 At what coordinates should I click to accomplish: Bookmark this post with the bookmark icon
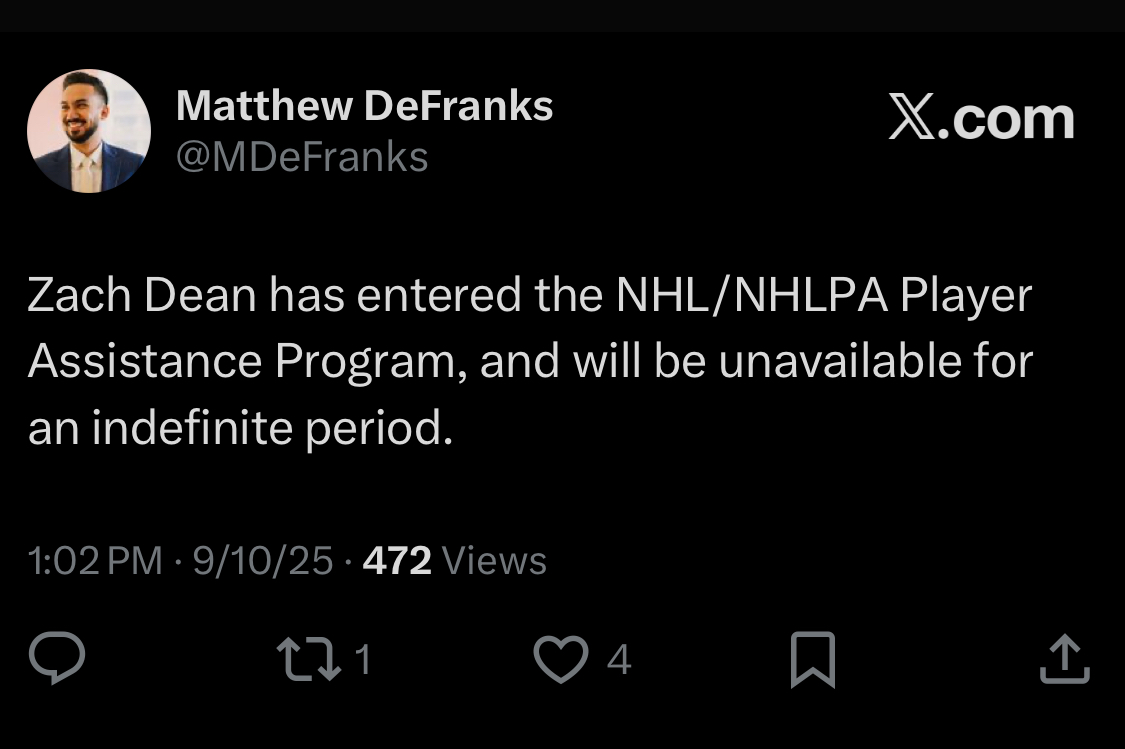pyautogui.click(x=813, y=659)
